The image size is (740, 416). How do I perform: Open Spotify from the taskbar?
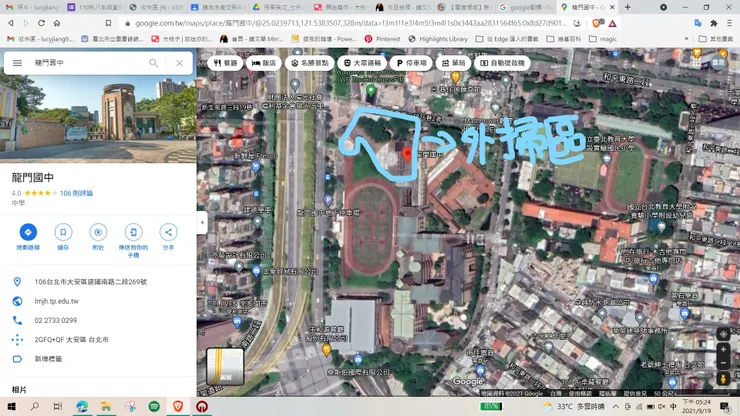click(x=154, y=407)
